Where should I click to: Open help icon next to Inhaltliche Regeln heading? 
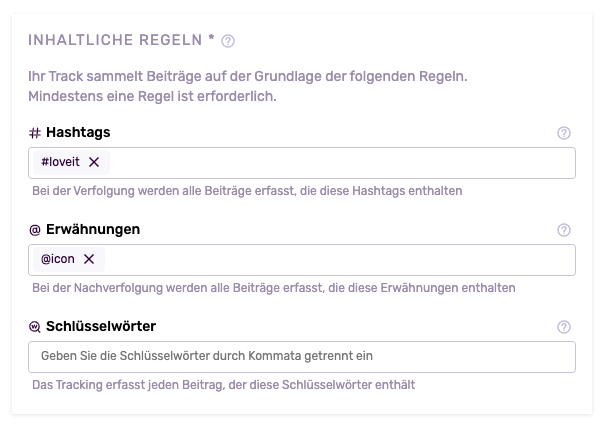[x=228, y=41]
